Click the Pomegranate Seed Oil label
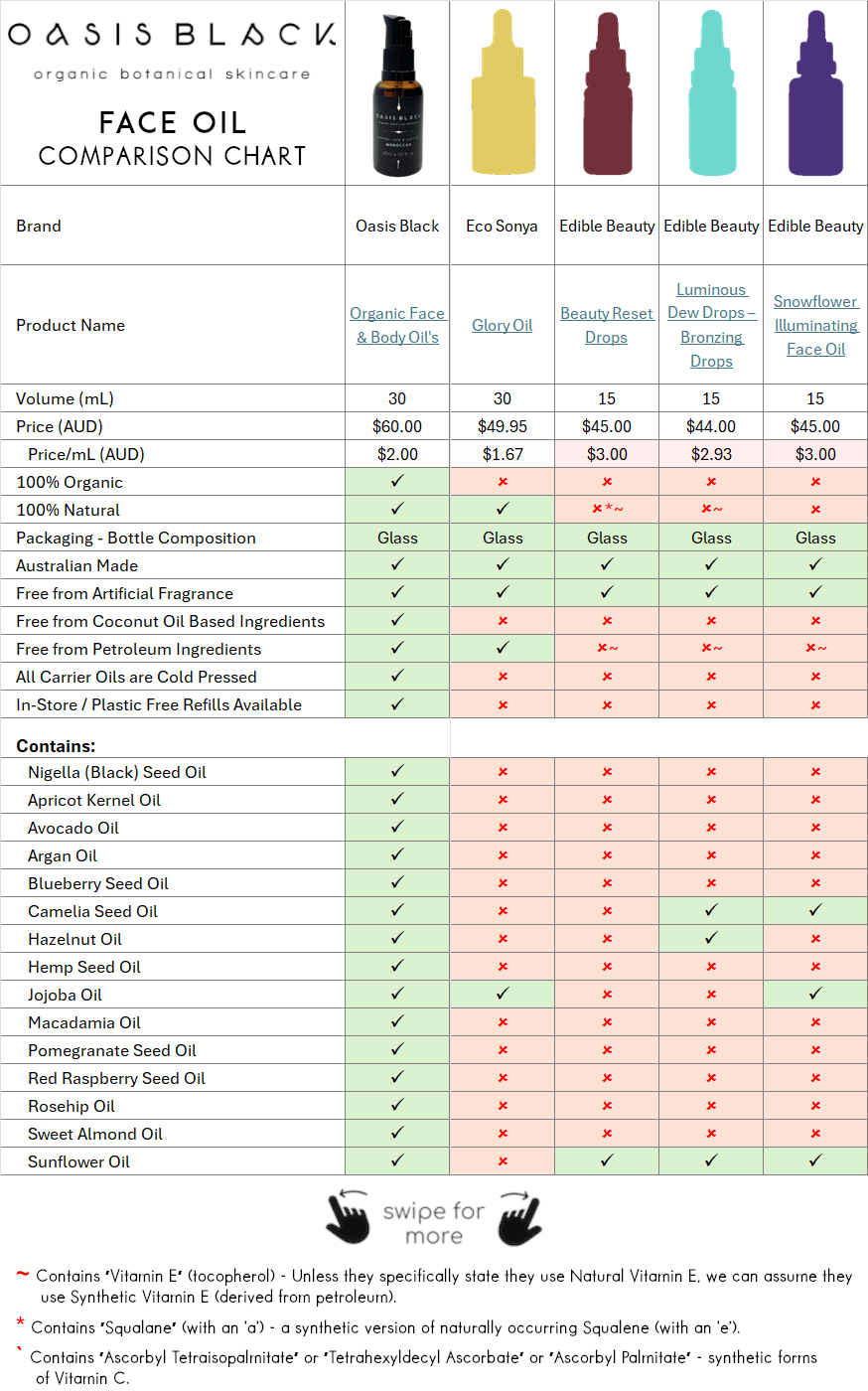The image size is (868, 1391). 112,1050
